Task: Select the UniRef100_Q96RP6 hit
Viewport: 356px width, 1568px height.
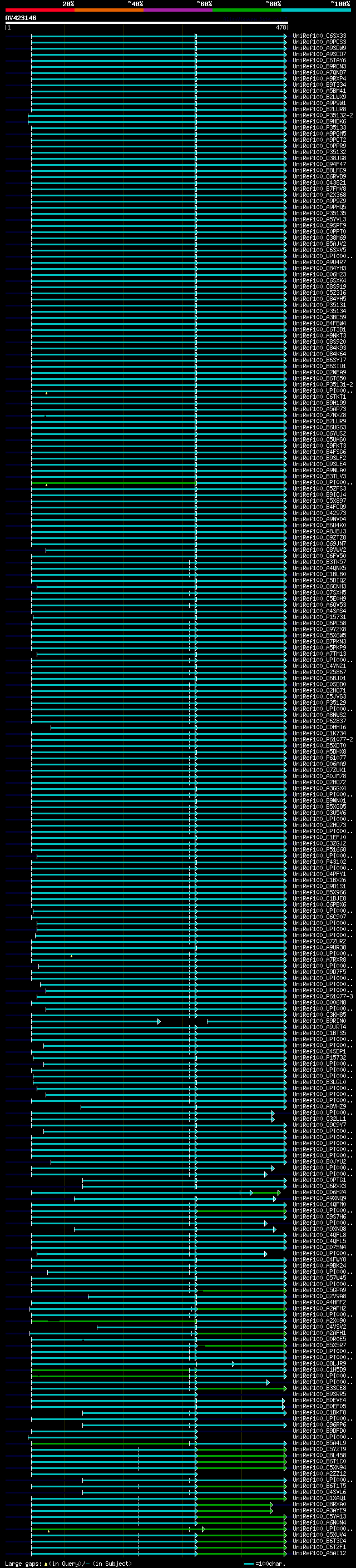Action: click(319, 1424)
